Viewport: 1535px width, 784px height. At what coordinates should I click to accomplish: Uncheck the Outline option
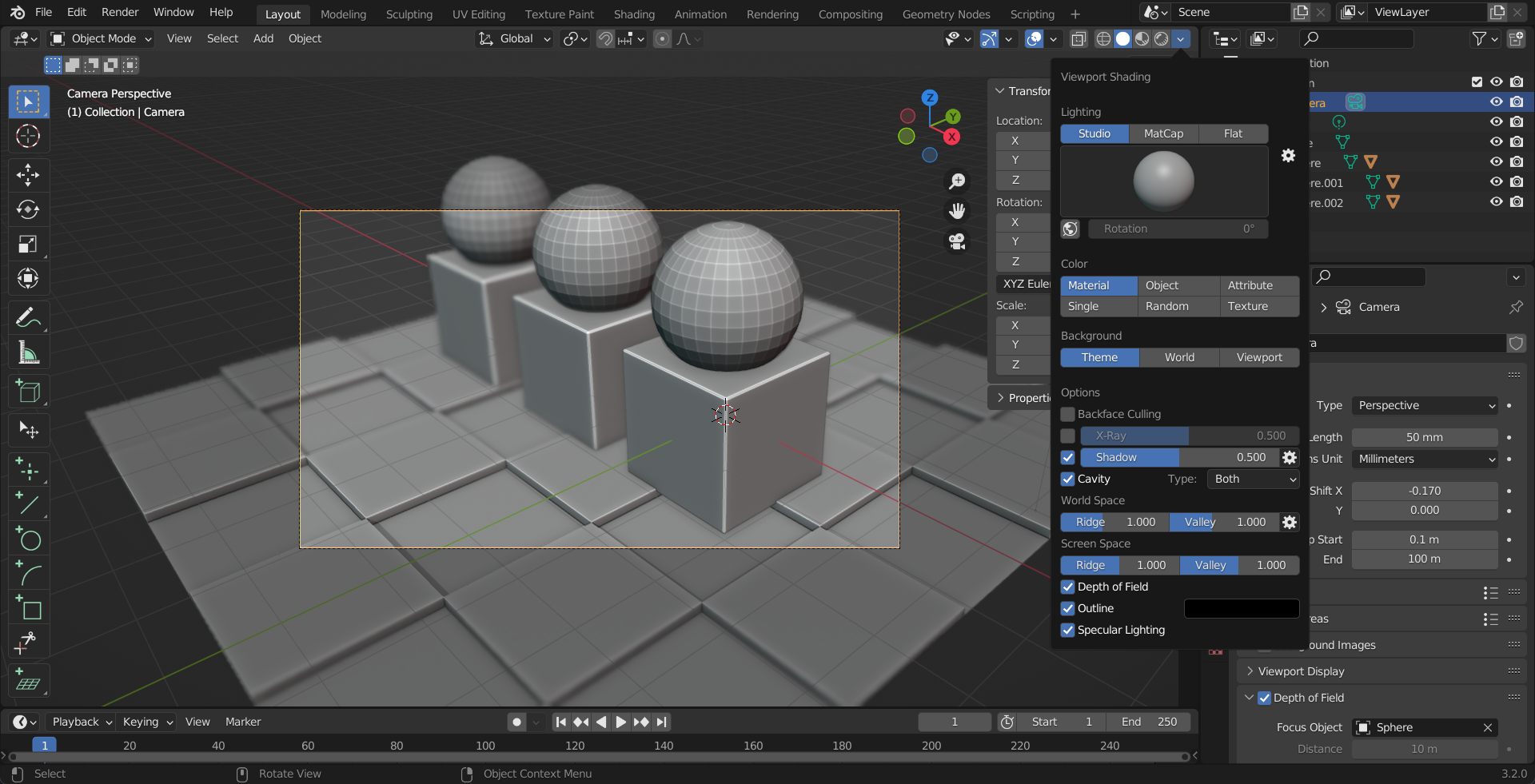[1068, 609]
